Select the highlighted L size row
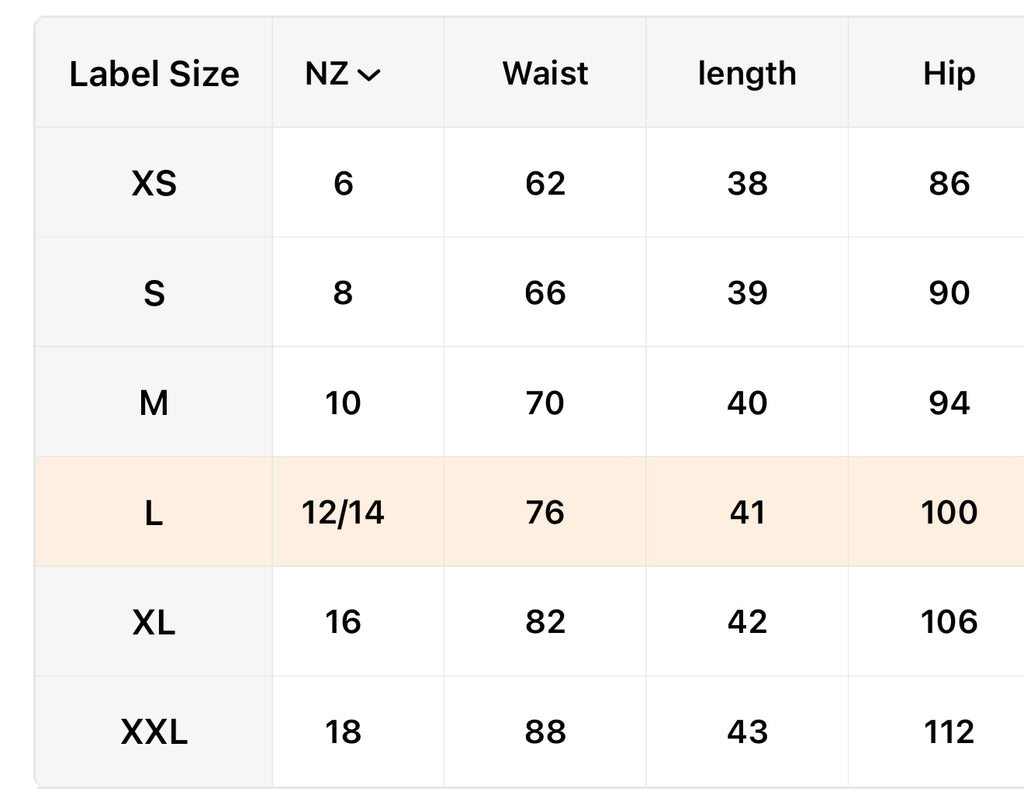 (x=154, y=513)
